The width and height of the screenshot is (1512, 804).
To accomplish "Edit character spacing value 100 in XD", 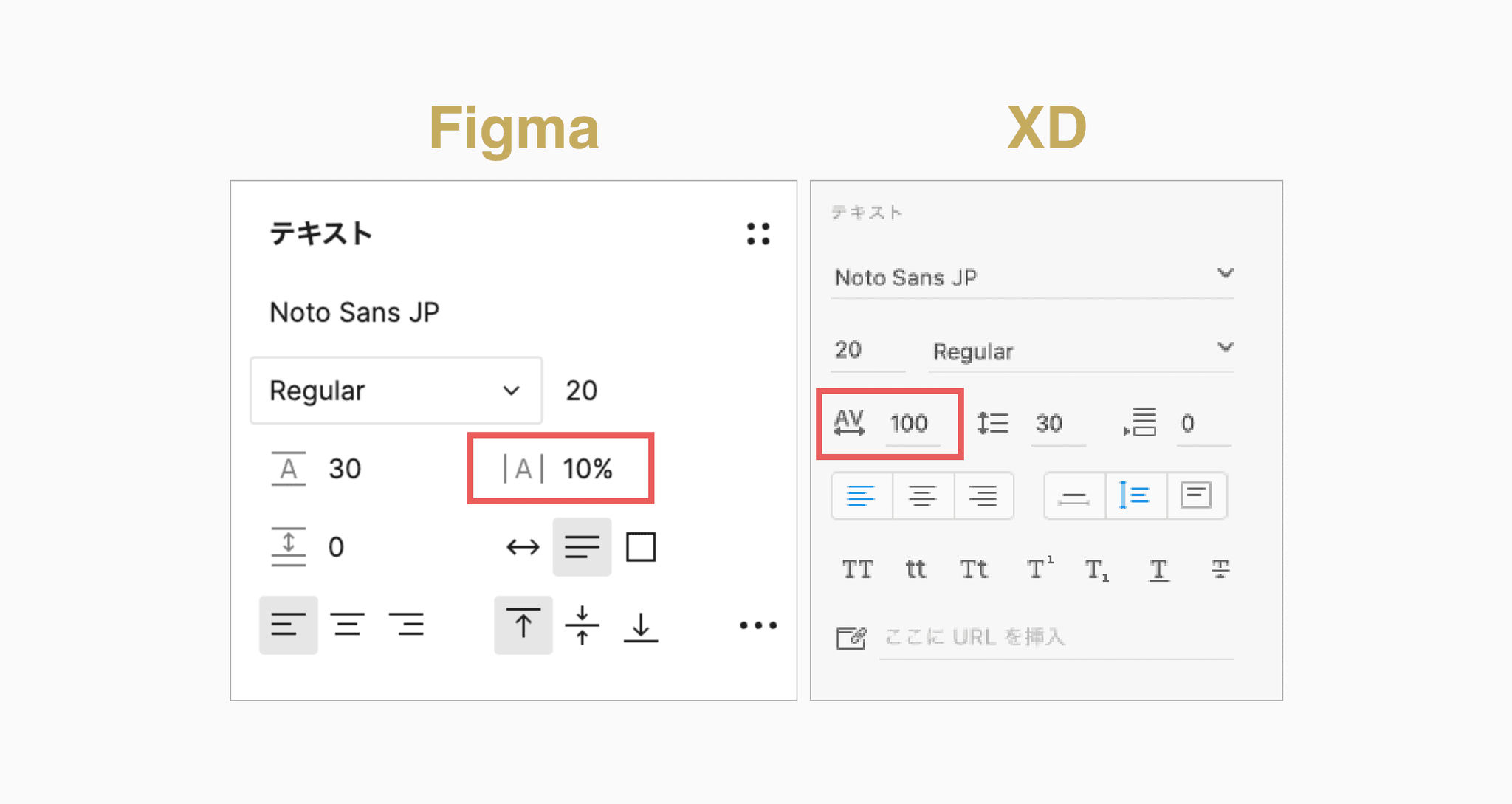I will (x=913, y=424).
